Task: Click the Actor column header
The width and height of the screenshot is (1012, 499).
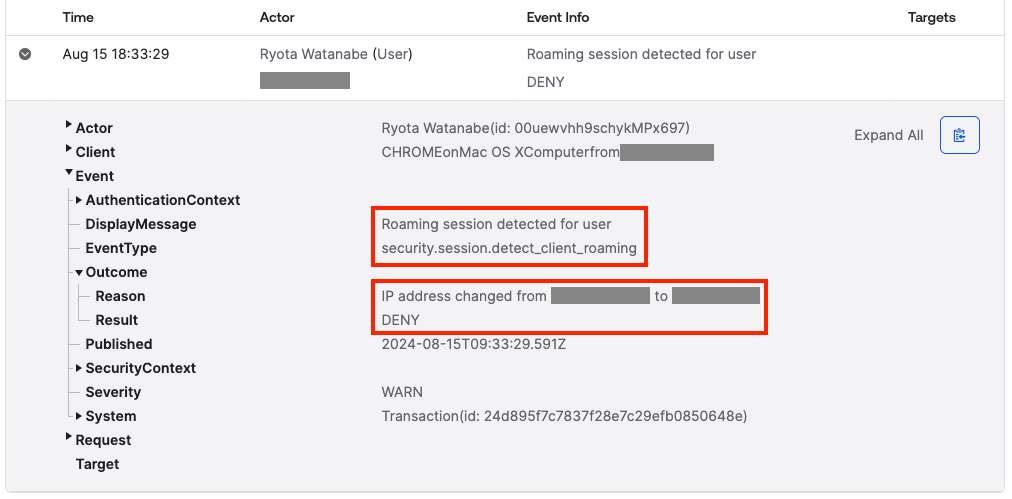Action: (277, 17)
